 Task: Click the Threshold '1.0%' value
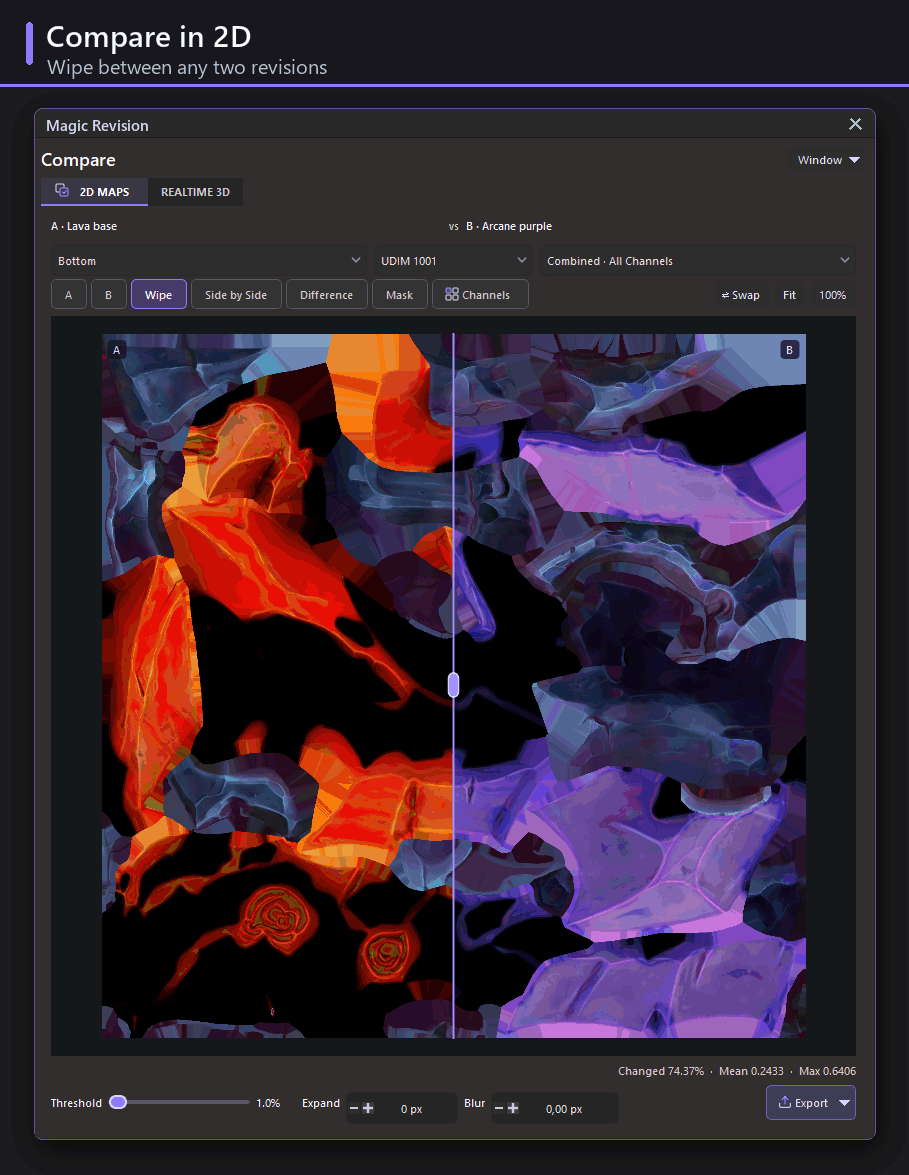point(268,1103)
